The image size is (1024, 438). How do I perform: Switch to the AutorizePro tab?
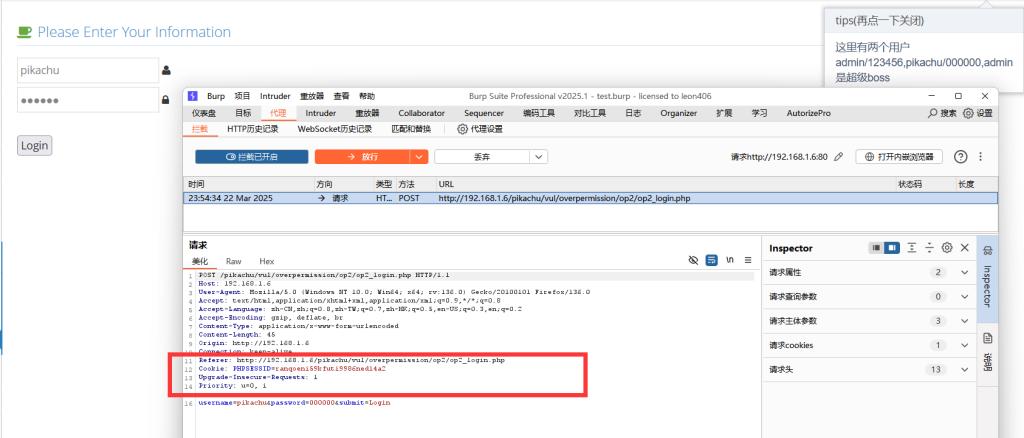click(x=808, y=113)
